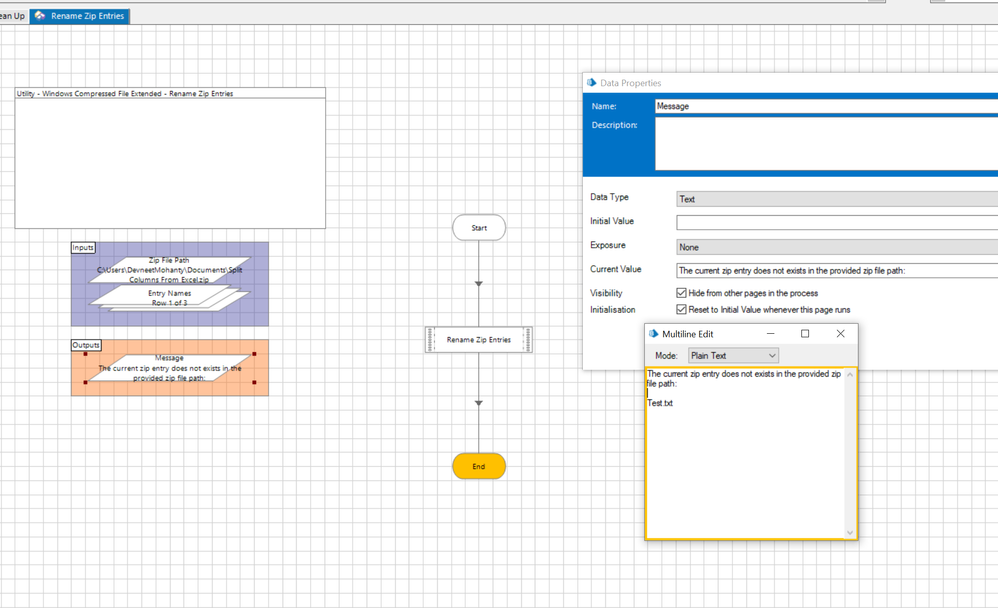Select the Entry Names collection stage
The width and height of the screenshot is (998, 608).
[x=169, y=298]
